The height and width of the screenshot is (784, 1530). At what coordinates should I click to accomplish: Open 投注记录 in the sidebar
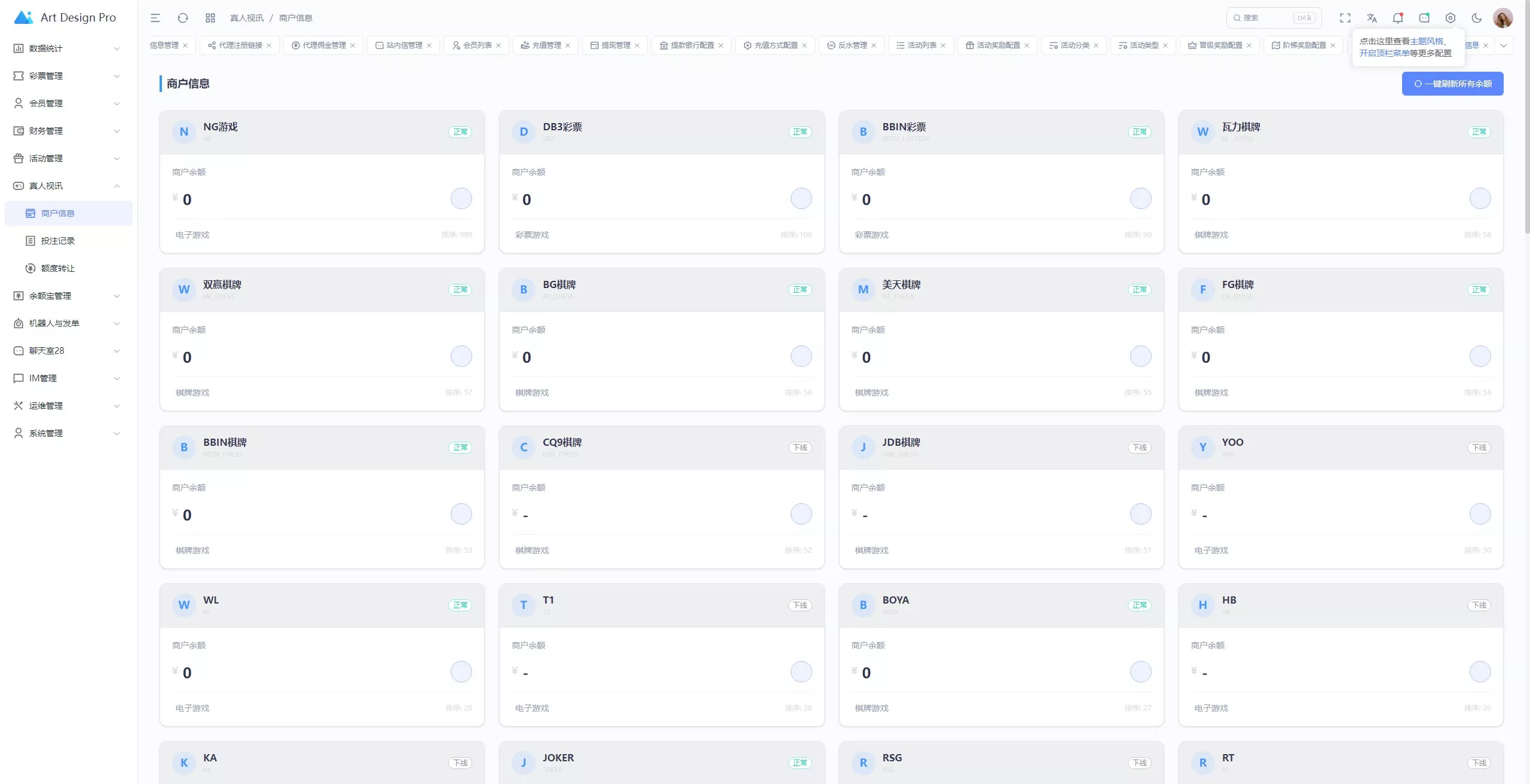coord(58,241)
